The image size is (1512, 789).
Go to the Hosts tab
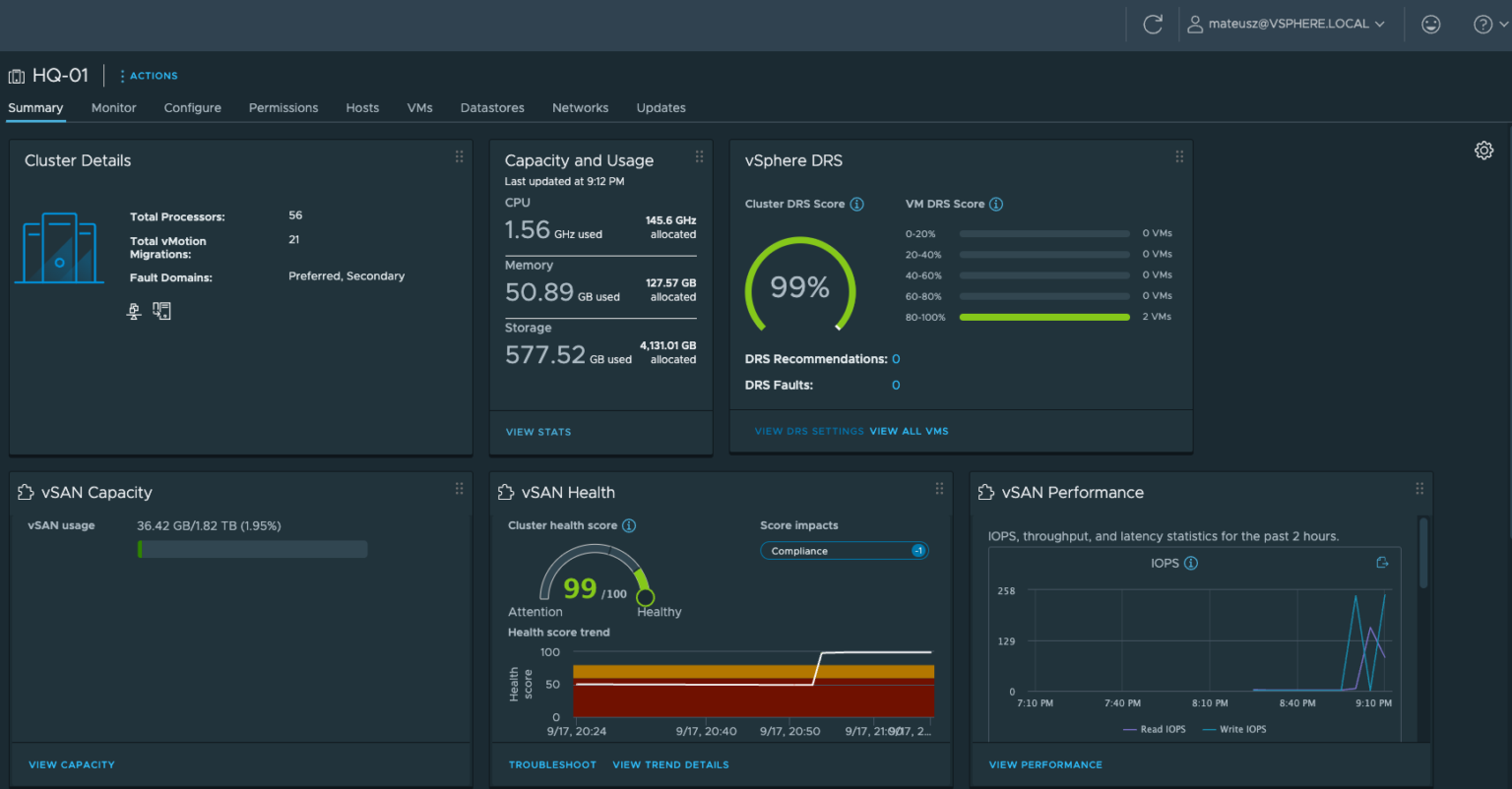tap(362, 108)
